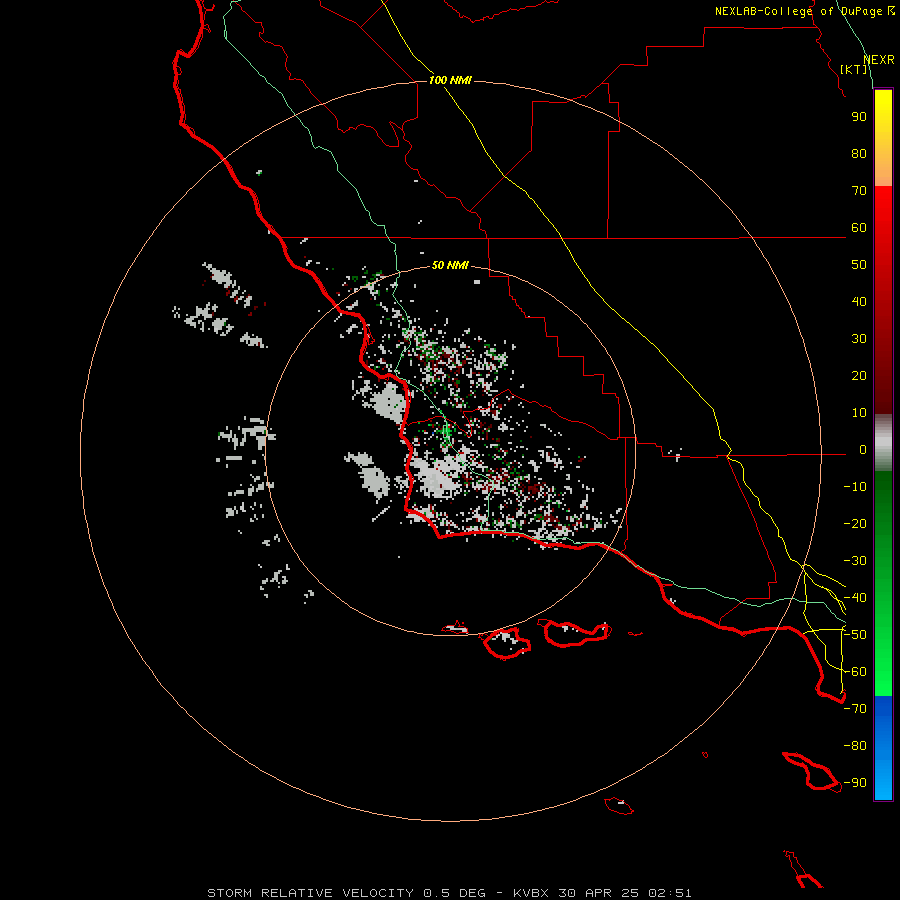Click the 20 value on the velocity scale
Image resolution: width=900 pixels, height=900 pixels.
859,376
